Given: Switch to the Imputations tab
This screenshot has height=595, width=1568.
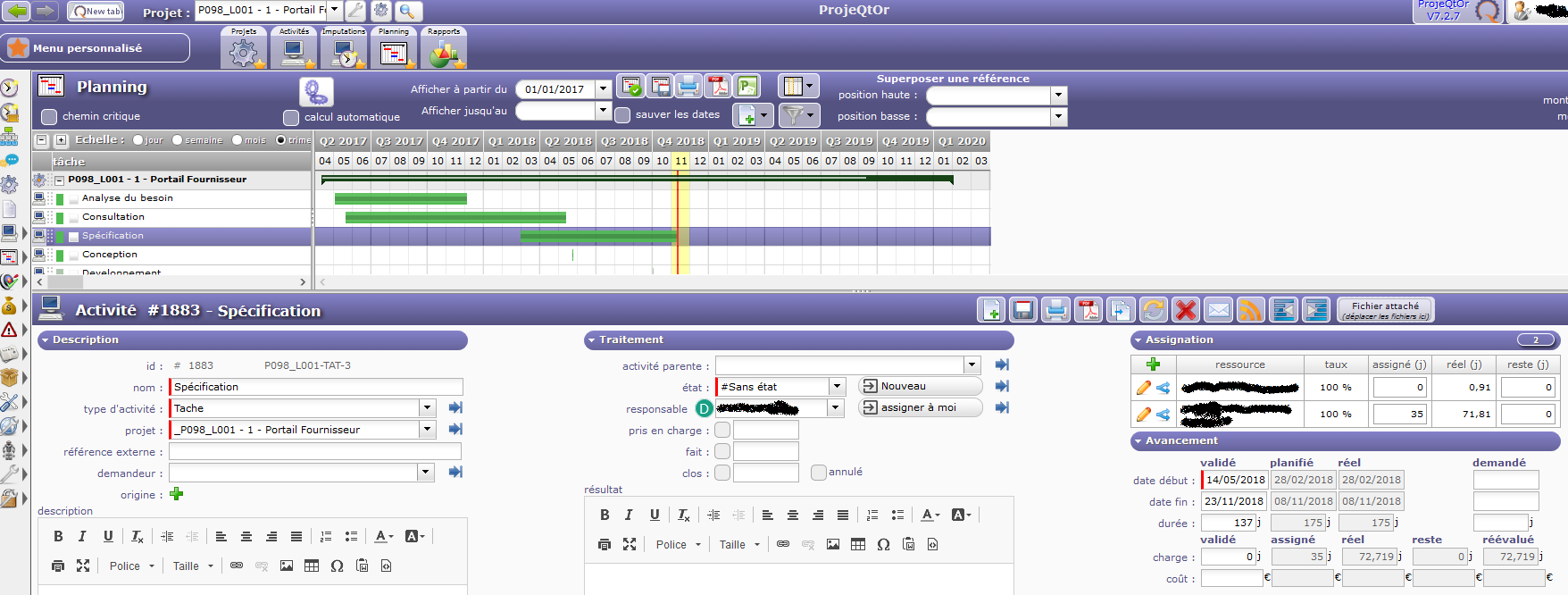Looking at the screenshot, I should click(x=344, y=47).
